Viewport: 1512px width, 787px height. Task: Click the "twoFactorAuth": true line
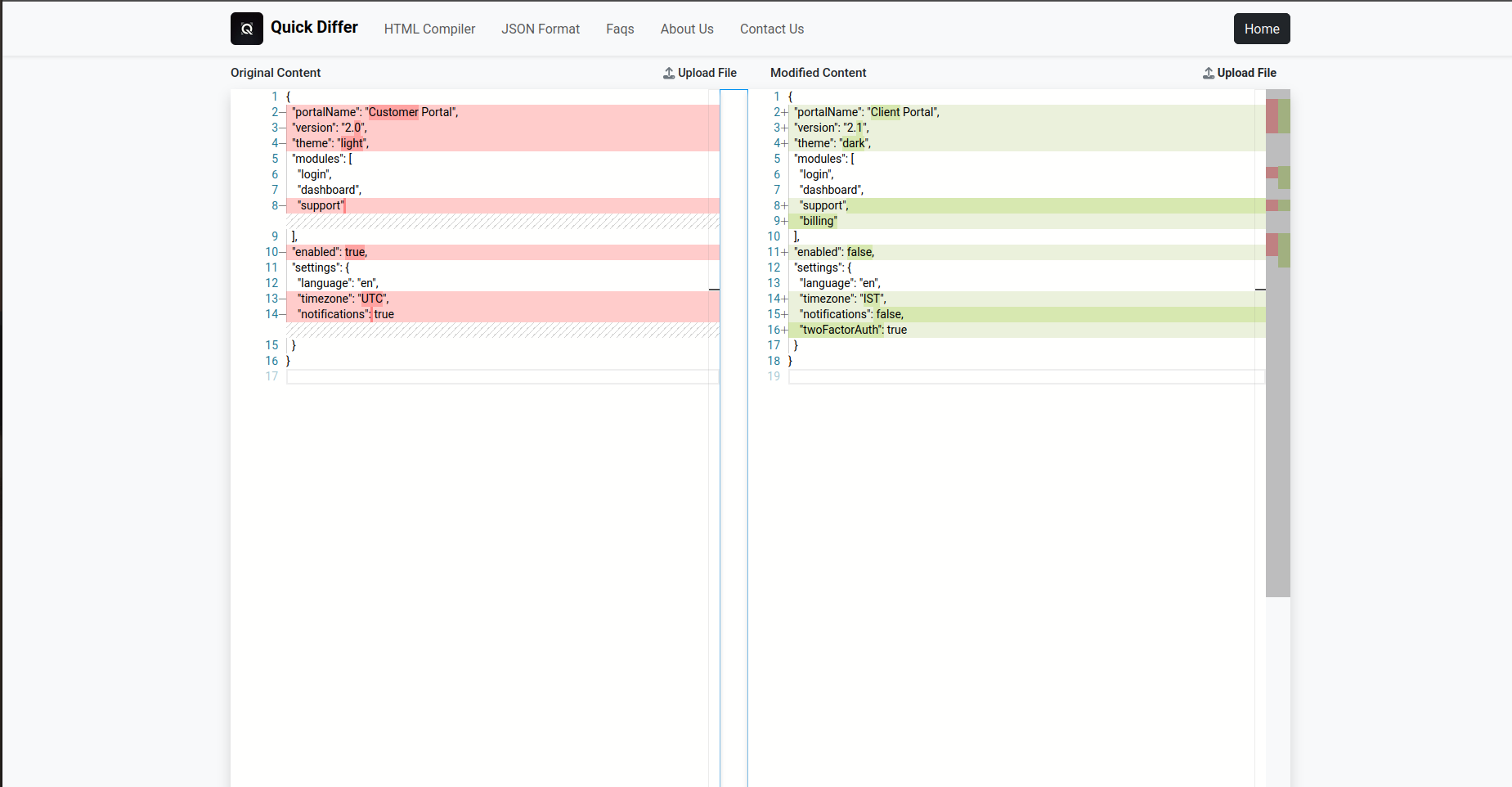tap(1026, 330)
